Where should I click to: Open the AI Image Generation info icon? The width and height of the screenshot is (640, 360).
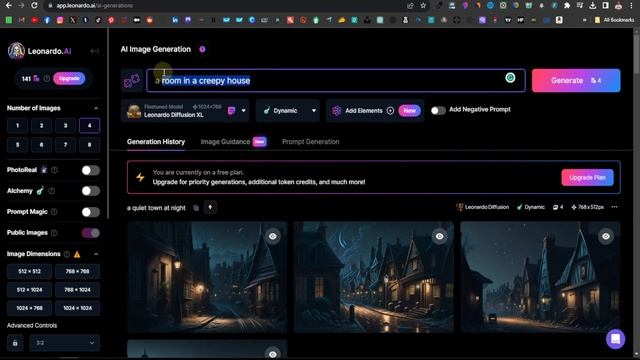point(202,49)
